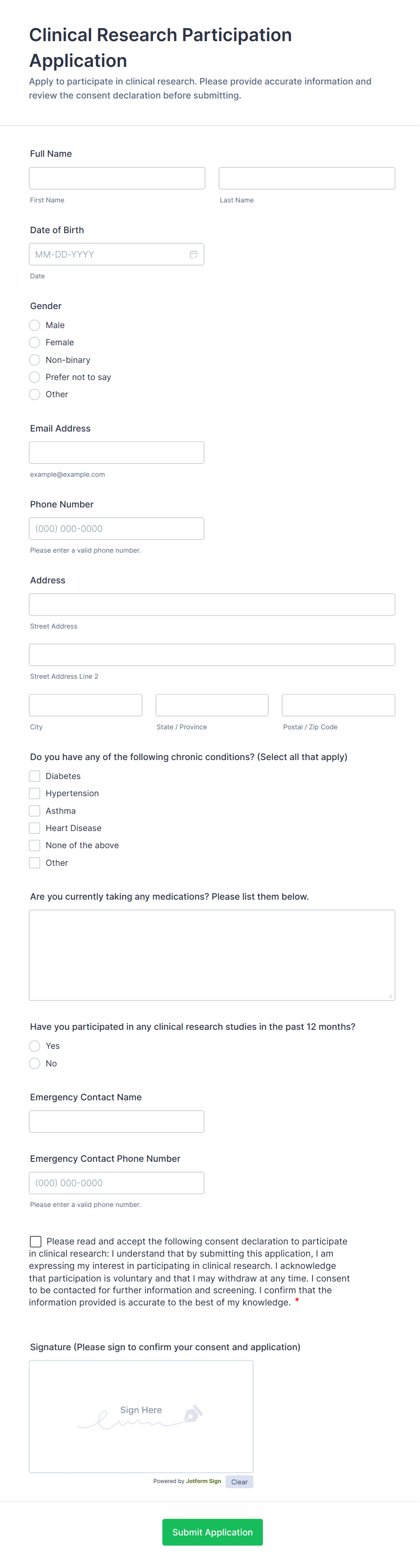Accept the consent declaration checkbox

36,1241
